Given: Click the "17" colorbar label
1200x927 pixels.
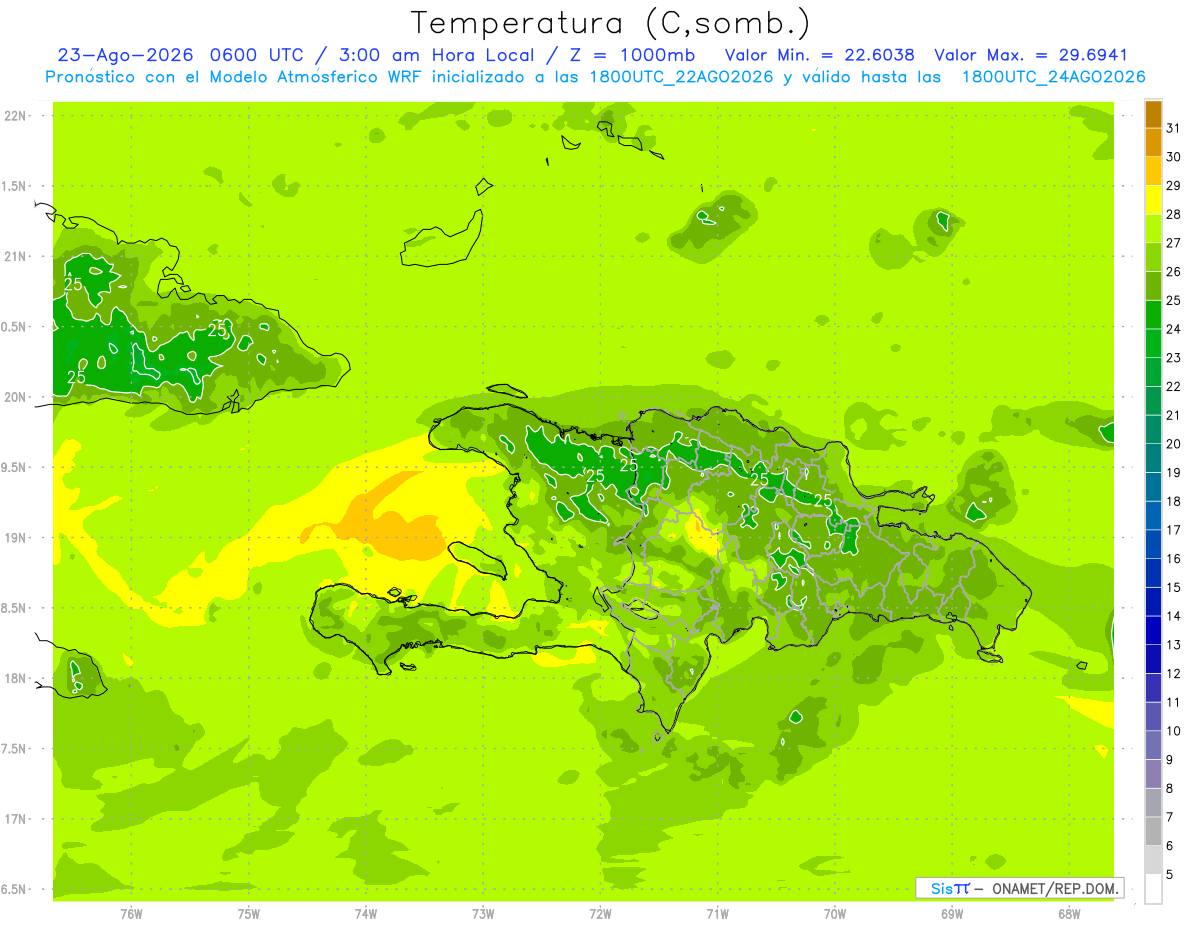Looking at the screenshot, I should point(1174,530).
